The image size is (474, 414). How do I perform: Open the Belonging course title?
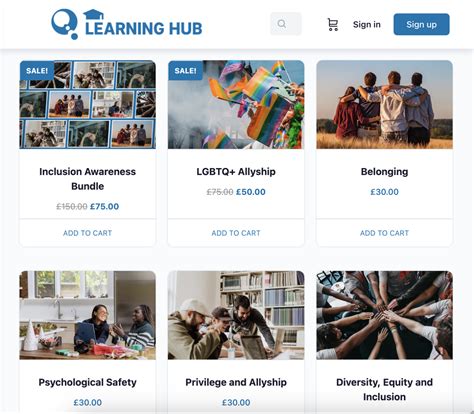[384, 172]
